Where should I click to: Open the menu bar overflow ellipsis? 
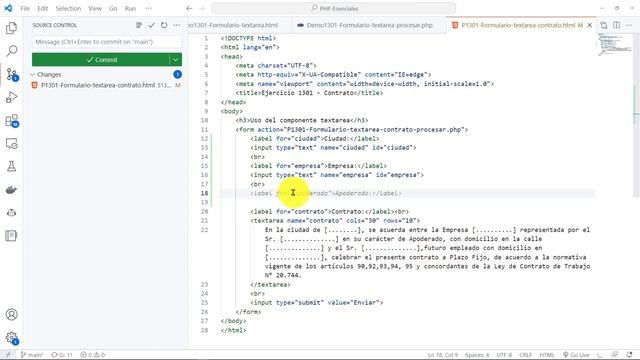tap(149, 8)
